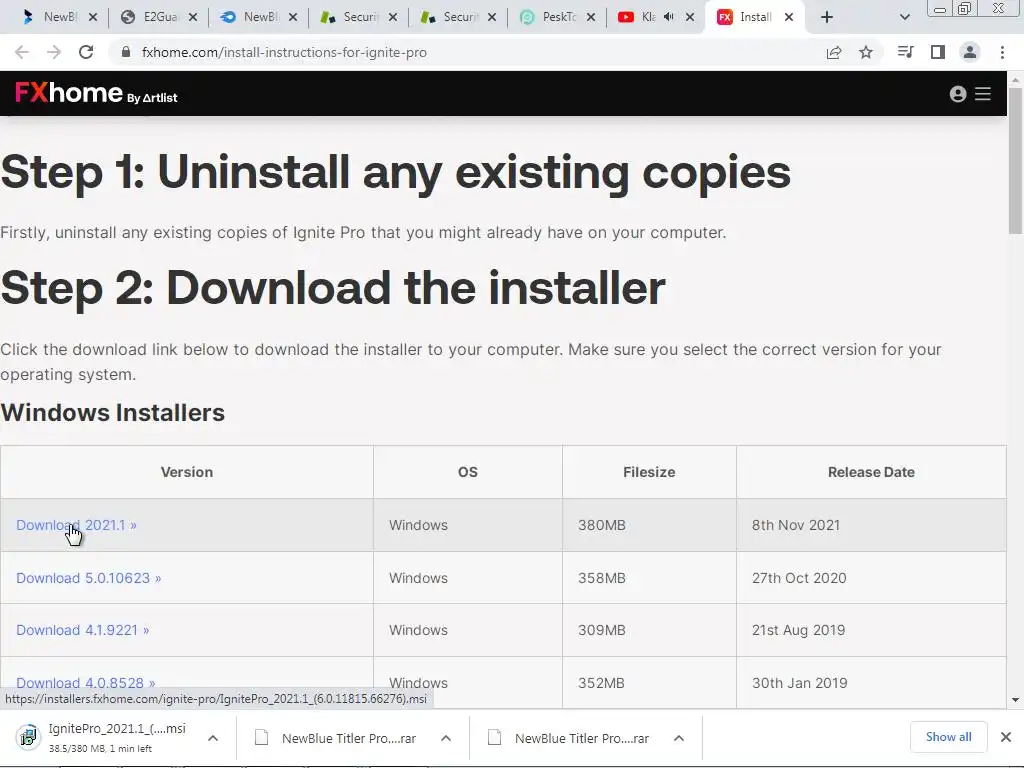Viewport: 1024px width, 768px height.
Task: Bookmark this page with star
Action: (866, 52)
